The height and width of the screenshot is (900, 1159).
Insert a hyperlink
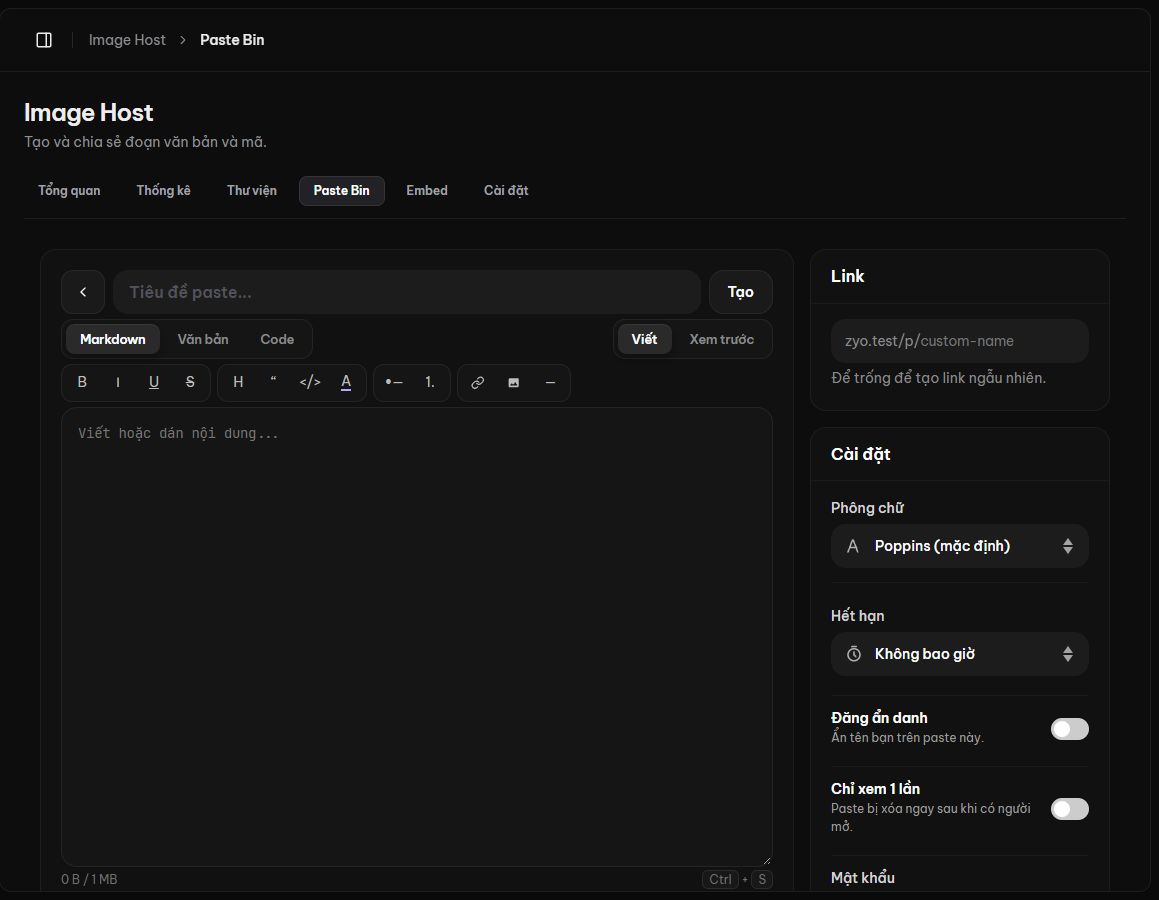point(477,382)
